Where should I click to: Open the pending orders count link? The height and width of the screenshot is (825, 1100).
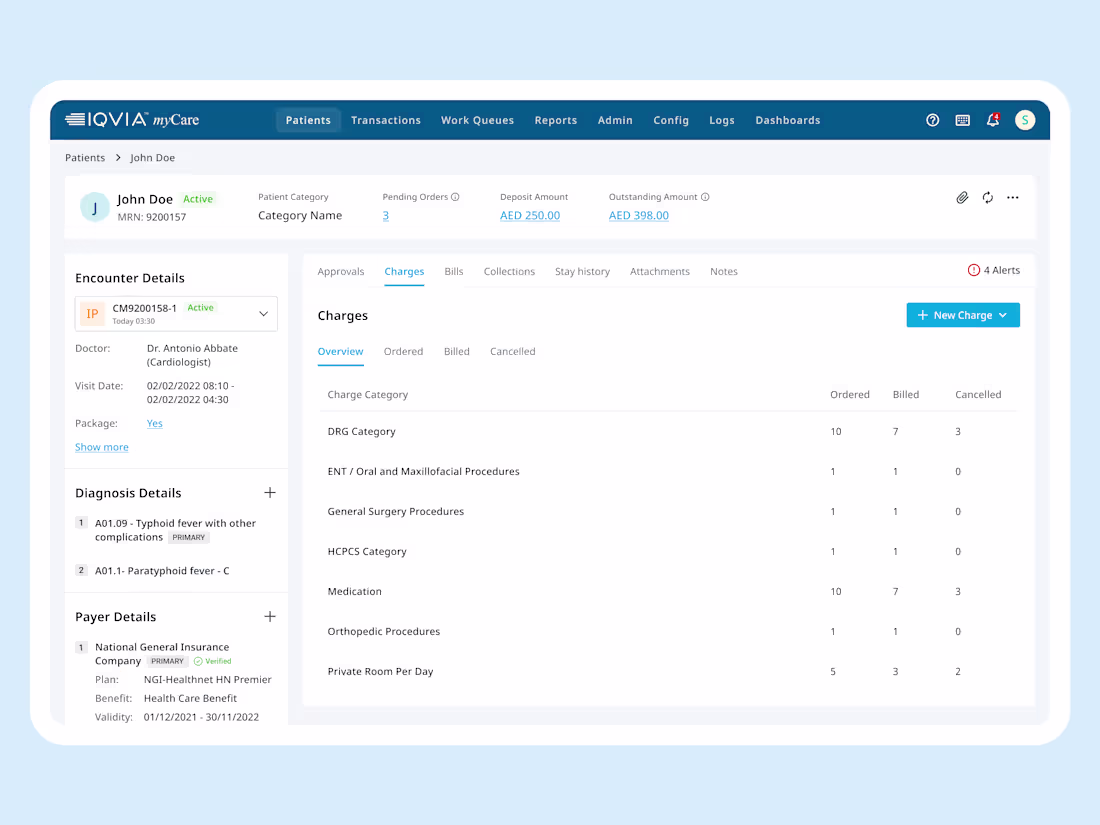[386, 215]
